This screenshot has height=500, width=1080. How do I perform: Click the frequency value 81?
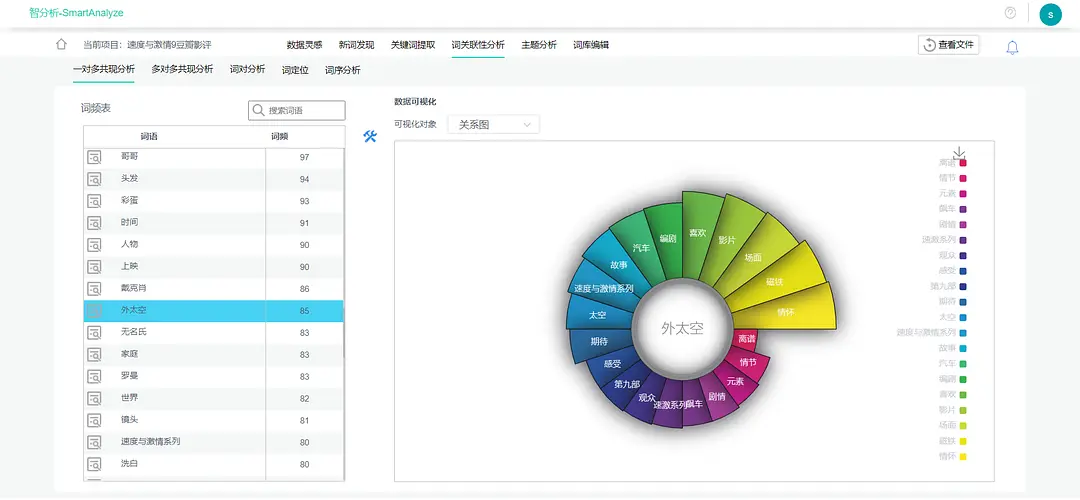pos(304,421)
